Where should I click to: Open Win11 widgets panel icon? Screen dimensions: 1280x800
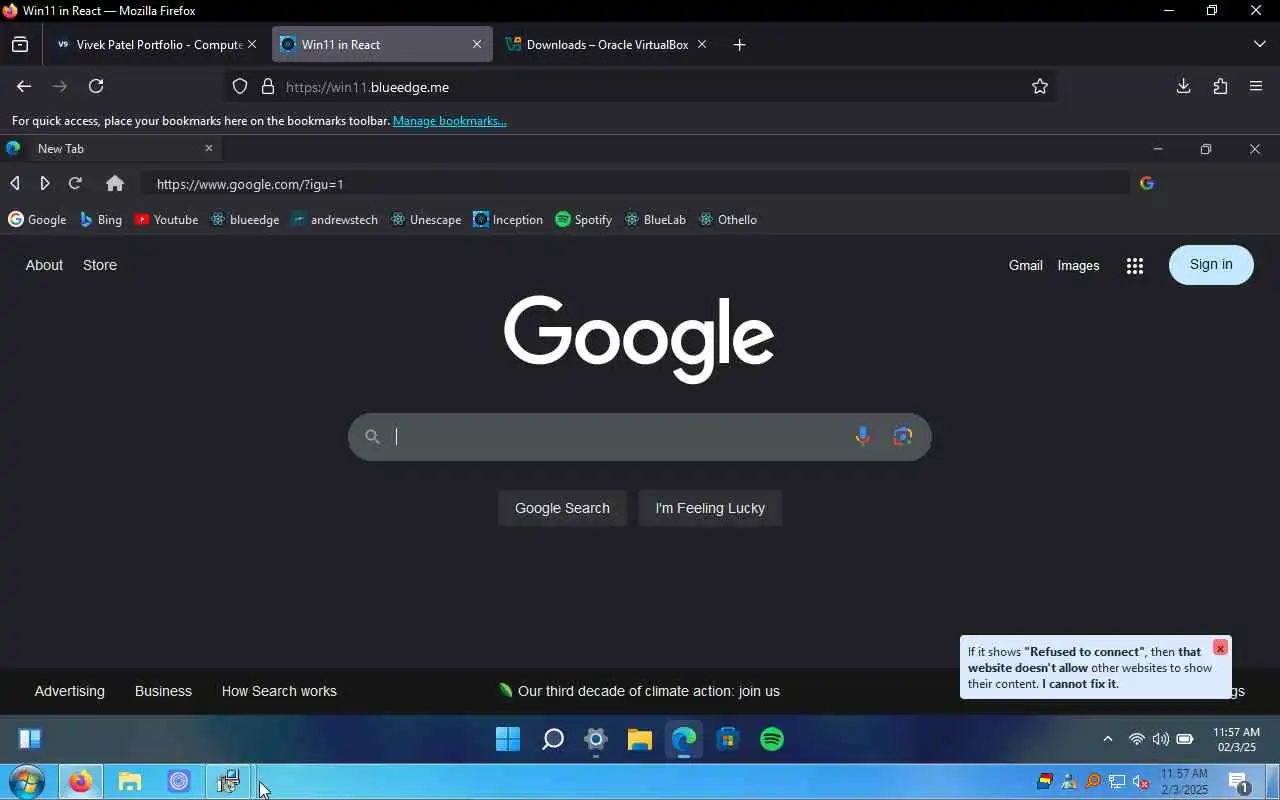30,739
